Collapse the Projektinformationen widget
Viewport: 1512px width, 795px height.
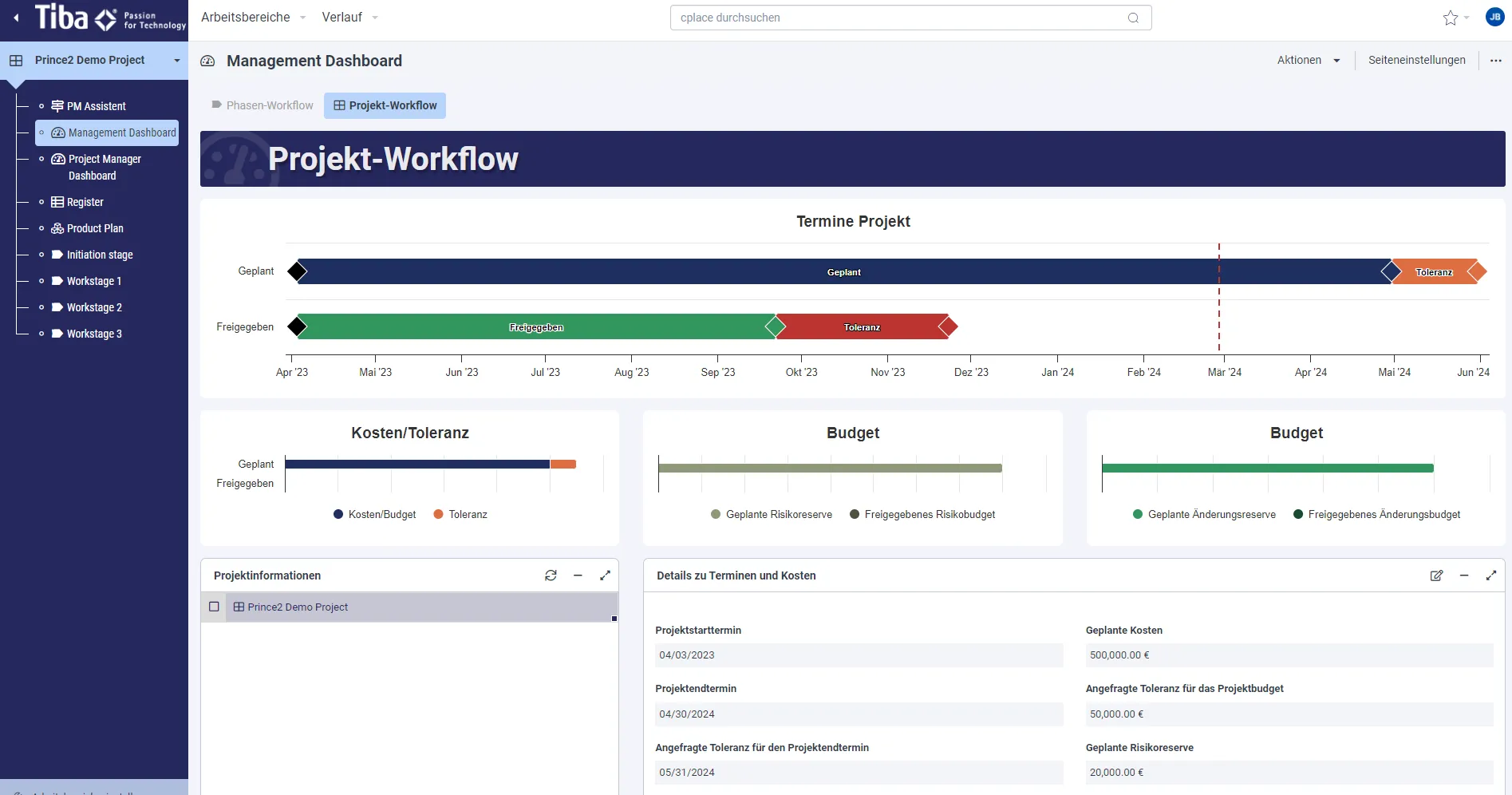coord(578,575)
